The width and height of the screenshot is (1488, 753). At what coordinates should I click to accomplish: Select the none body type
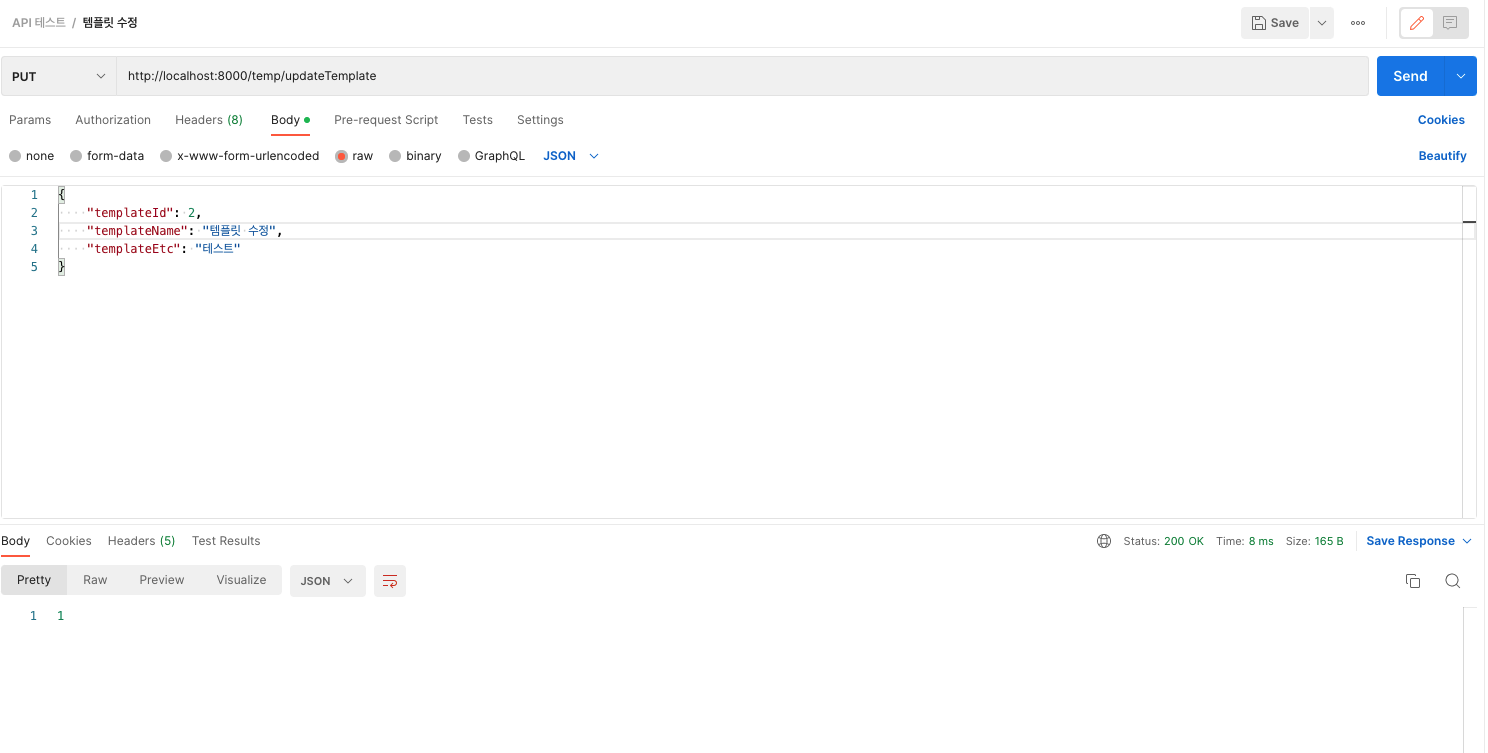(32, 156)
